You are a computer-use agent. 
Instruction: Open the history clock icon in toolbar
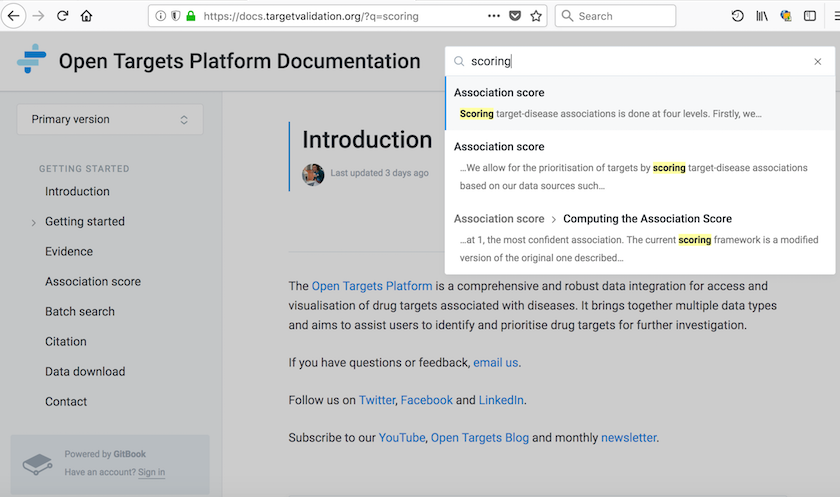coord(738,16)
